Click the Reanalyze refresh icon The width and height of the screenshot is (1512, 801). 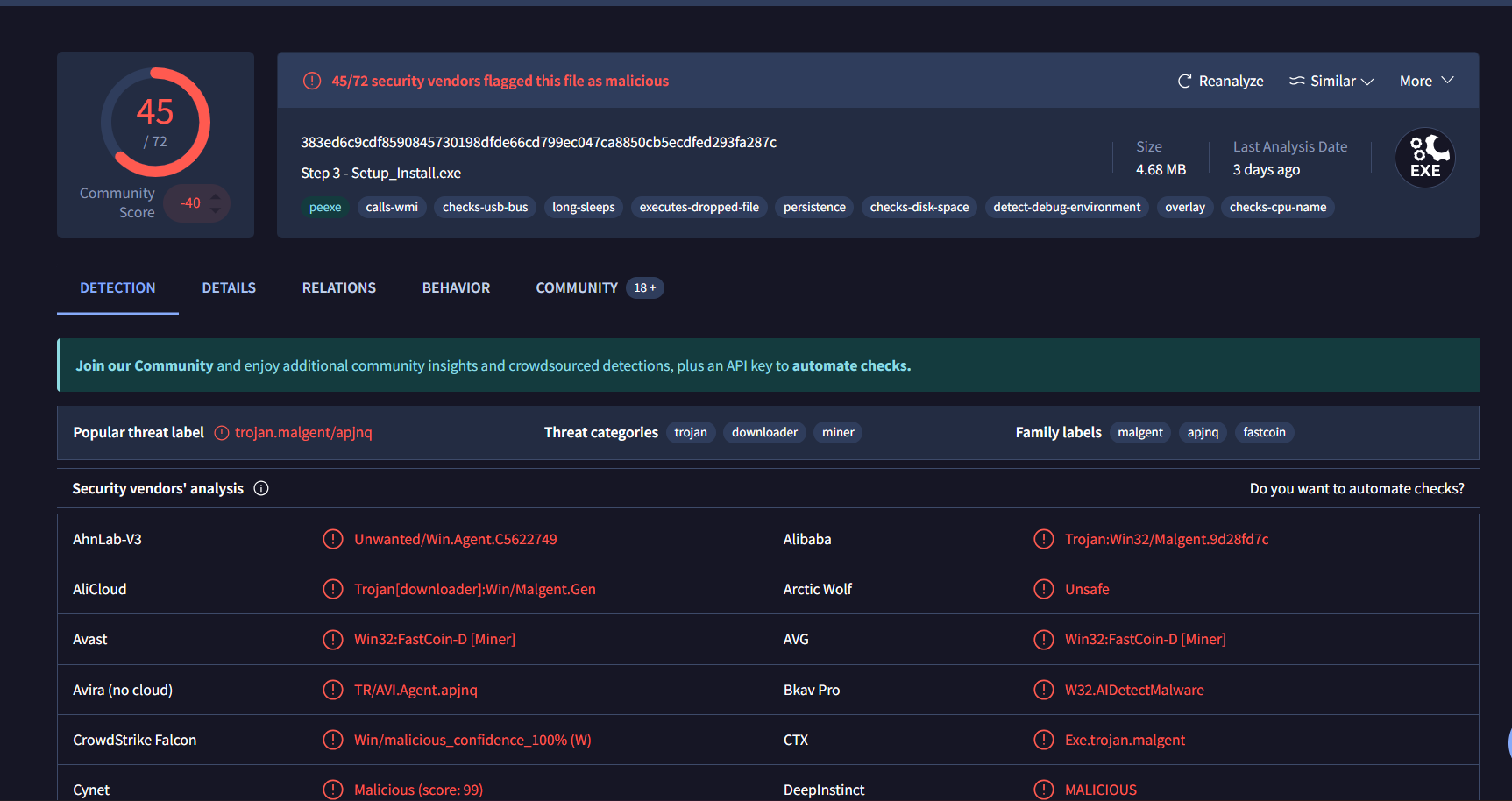click(x=1184, y=81)
